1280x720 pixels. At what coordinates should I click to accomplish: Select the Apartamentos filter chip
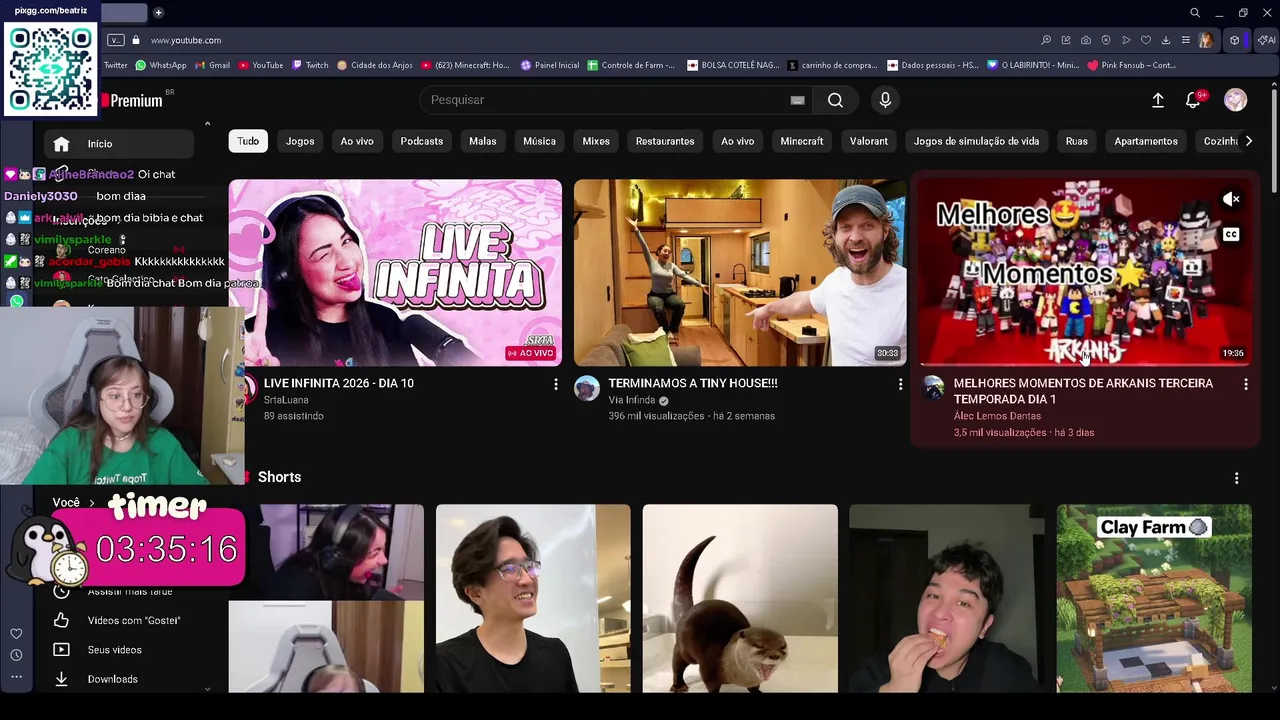[1146, 141]
